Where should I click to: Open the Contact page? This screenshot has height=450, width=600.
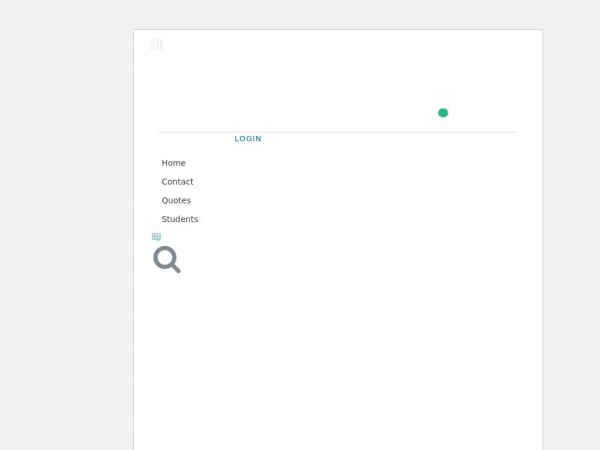pyautogui.click(x=177, y=182)
